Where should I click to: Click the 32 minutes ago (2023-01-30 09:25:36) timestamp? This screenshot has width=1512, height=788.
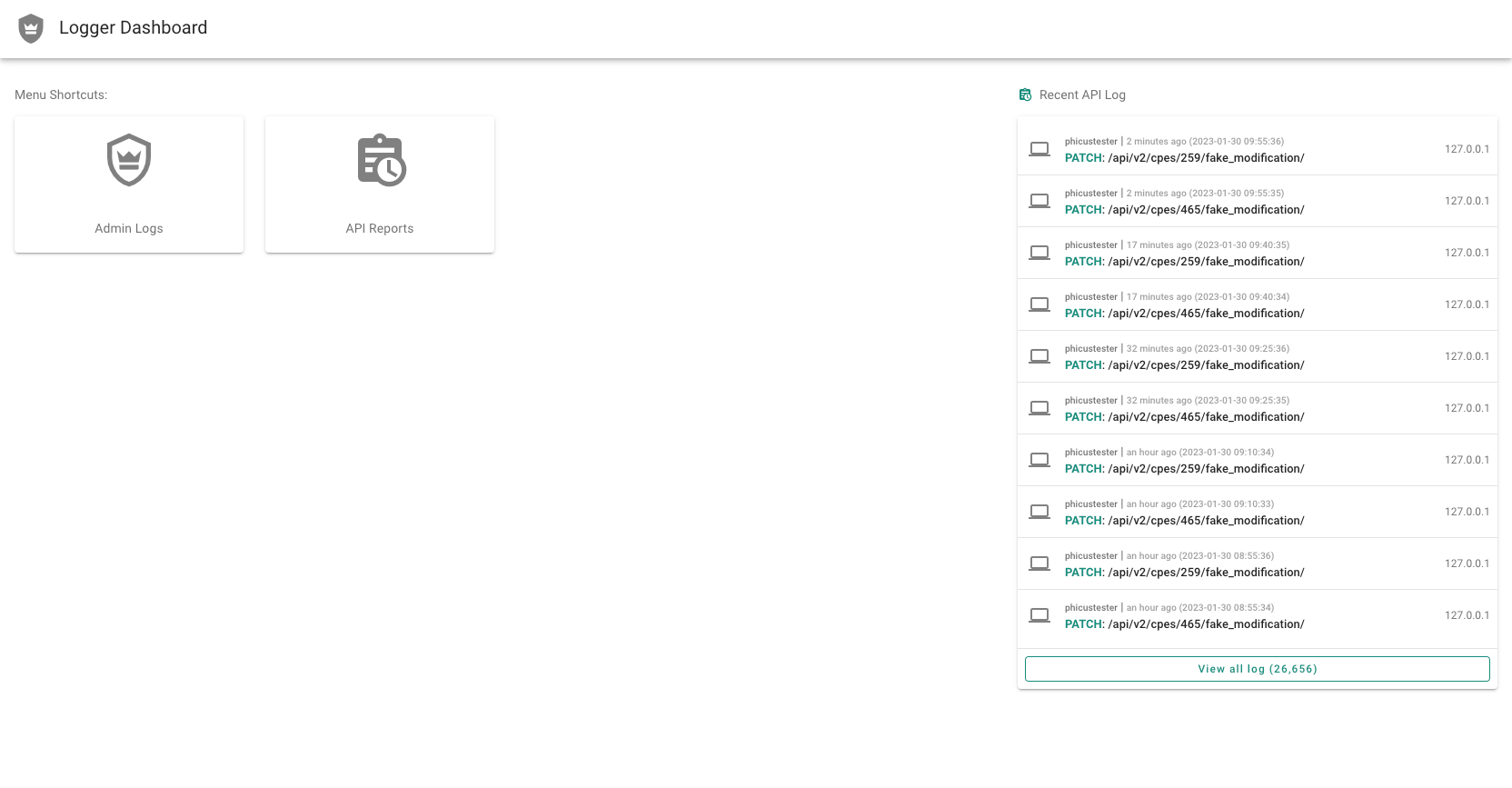pyautogui.click(x=1208, y=349)
